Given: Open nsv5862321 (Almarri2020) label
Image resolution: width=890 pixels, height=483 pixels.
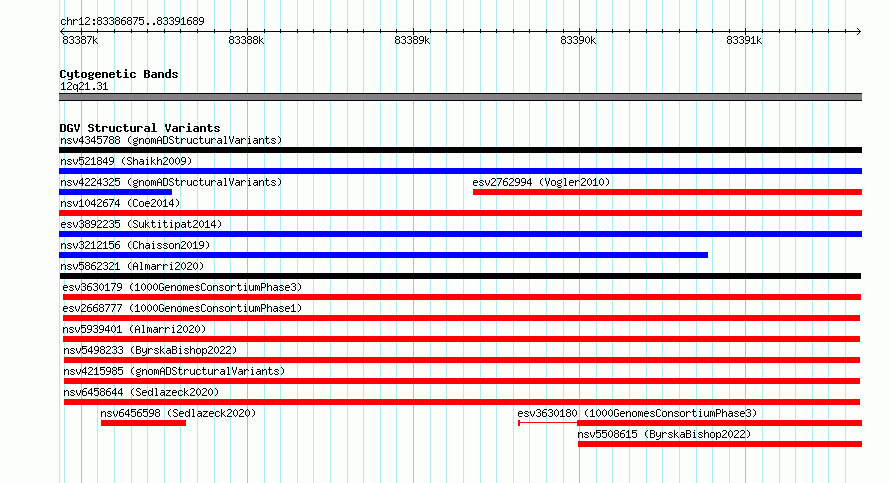Looking at the screenshot, I should pos(132,266).
